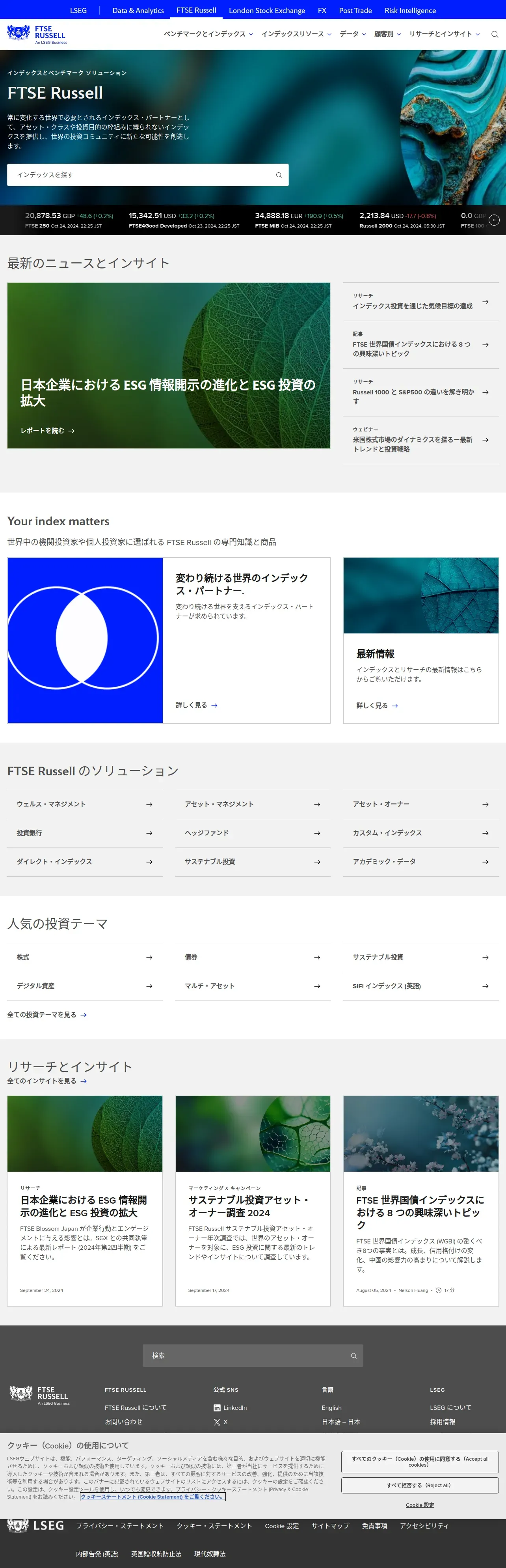Click the FTSE Russell header logo
The image size is (506, 1568).
[x=37, y=34]
